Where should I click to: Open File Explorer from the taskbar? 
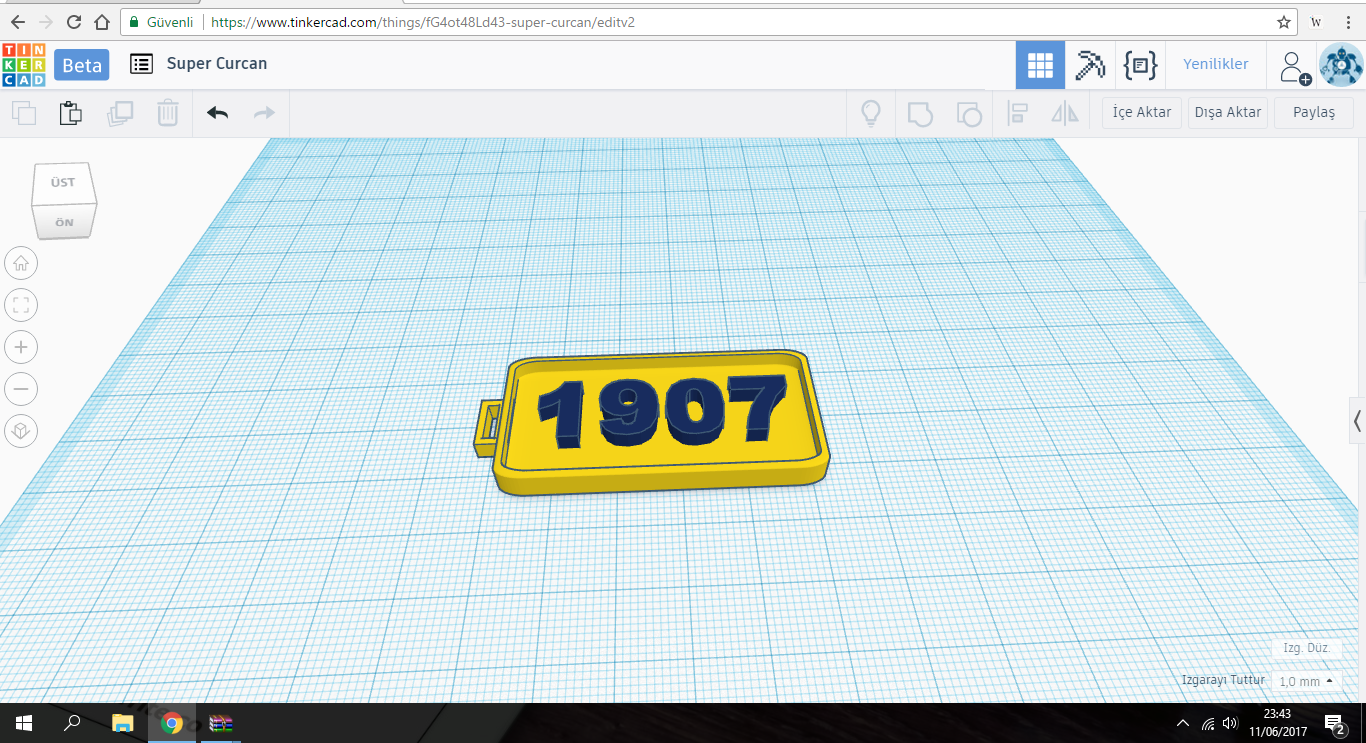[x=122, y=723]
